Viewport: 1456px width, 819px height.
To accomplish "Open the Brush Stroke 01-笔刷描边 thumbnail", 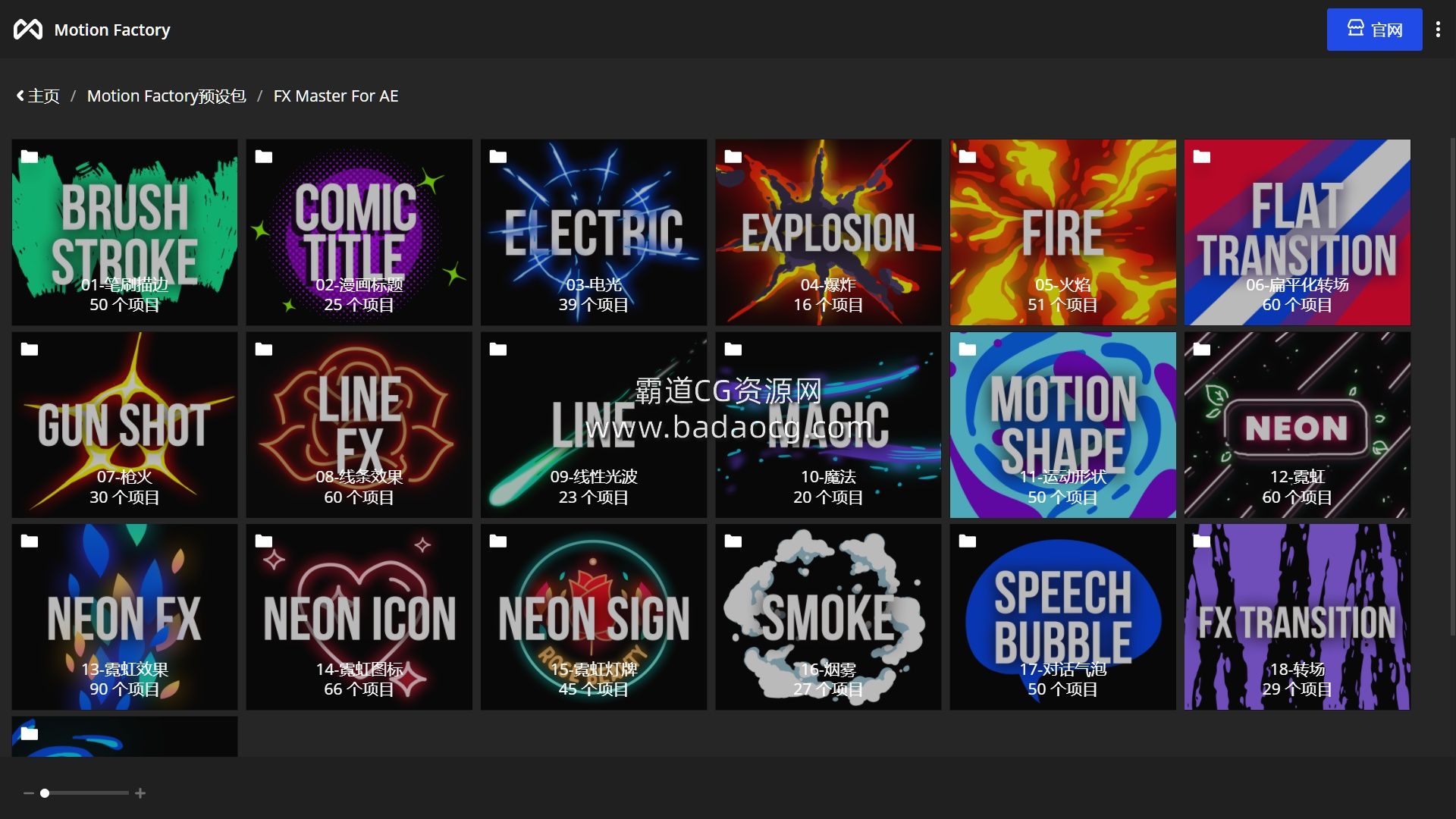I will pos(124,232).
